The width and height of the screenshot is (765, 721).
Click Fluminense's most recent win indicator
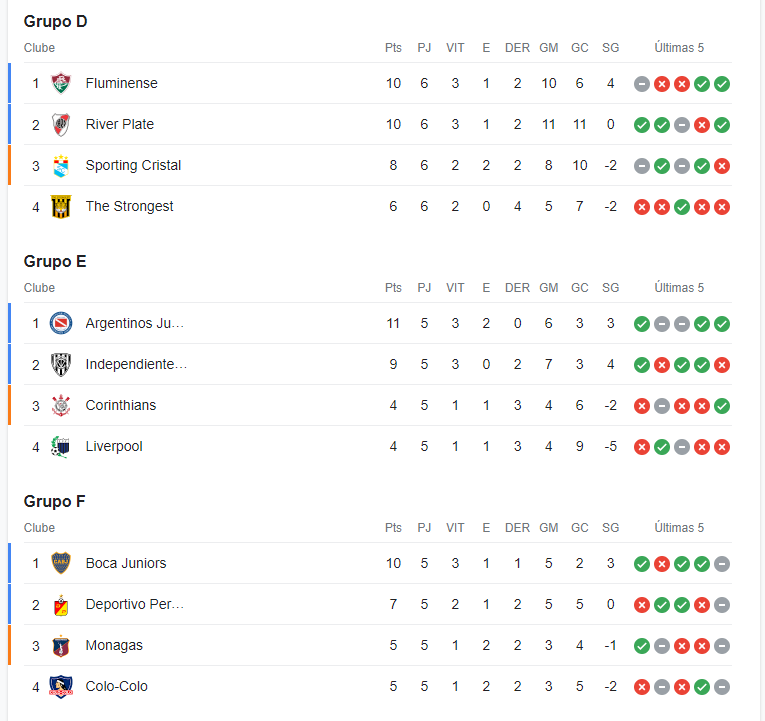coord(722,84)
